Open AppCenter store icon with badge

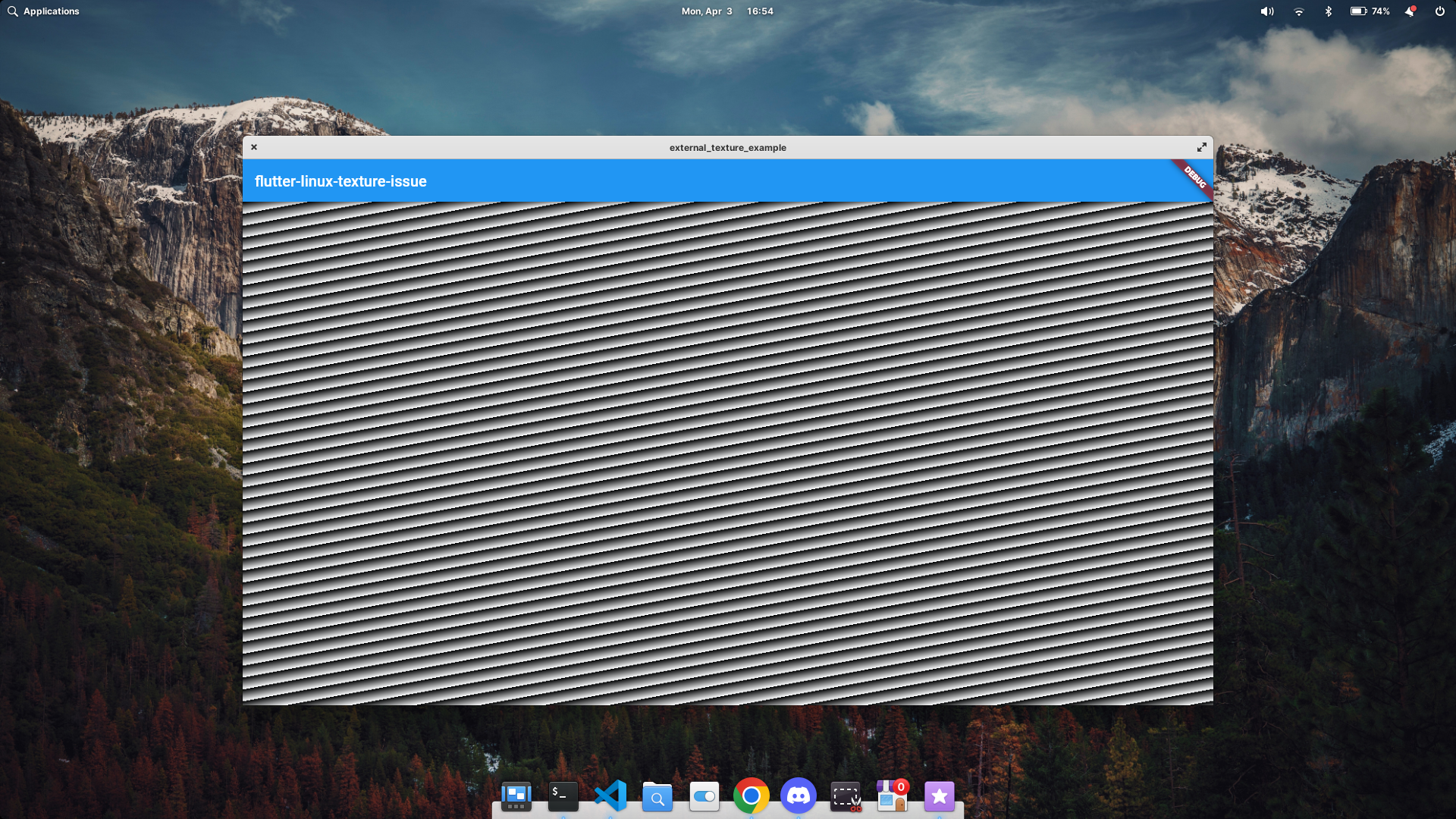(x=893, y=796)
